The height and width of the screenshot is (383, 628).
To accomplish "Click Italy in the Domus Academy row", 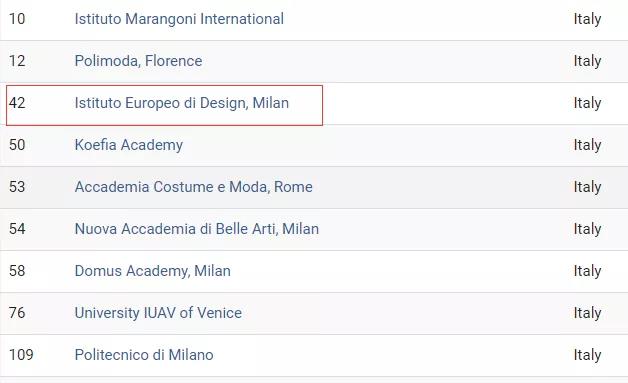I will coord(587,271).
